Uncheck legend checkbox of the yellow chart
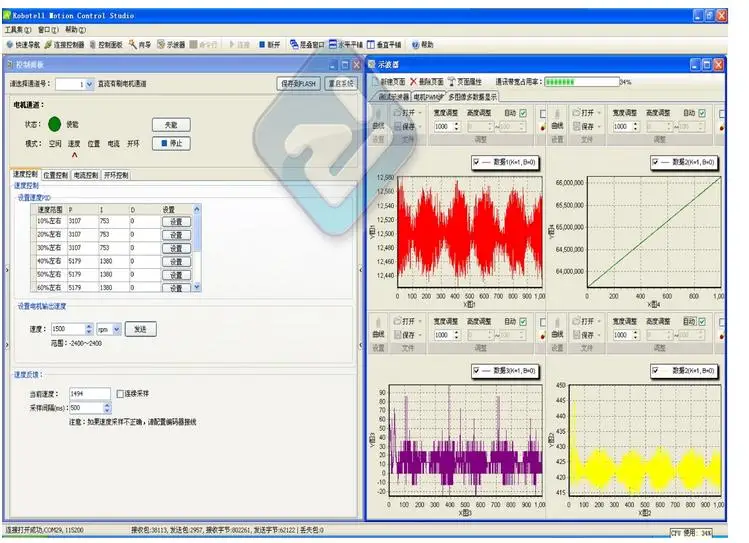Image resolution: width=749 pixels, height=543 pixels. (655, 371)
